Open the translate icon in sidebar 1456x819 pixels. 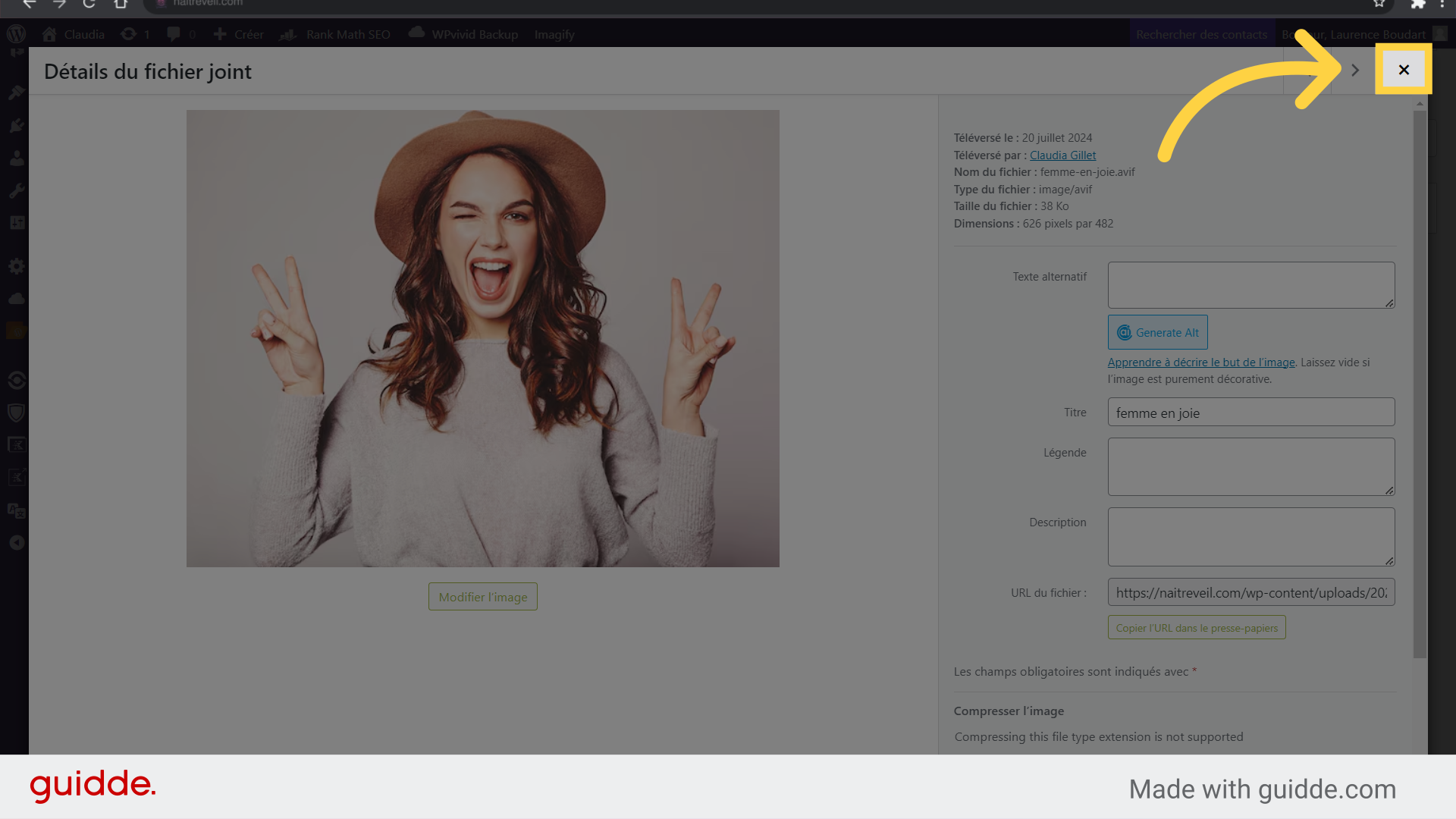(17, 510)
